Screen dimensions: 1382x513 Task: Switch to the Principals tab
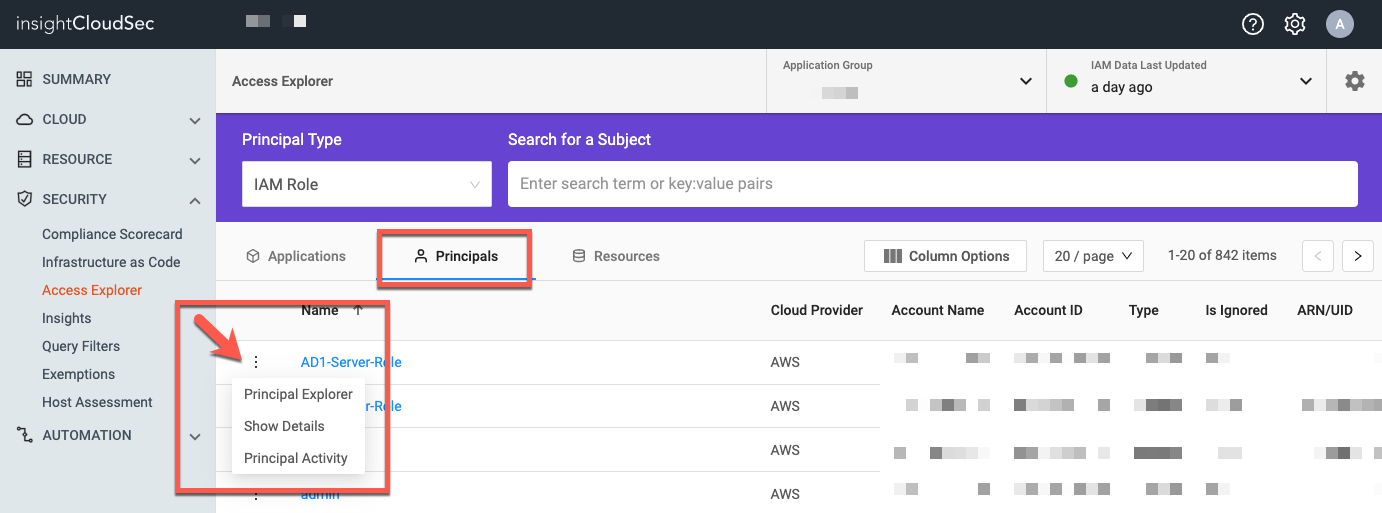(456, 256)
